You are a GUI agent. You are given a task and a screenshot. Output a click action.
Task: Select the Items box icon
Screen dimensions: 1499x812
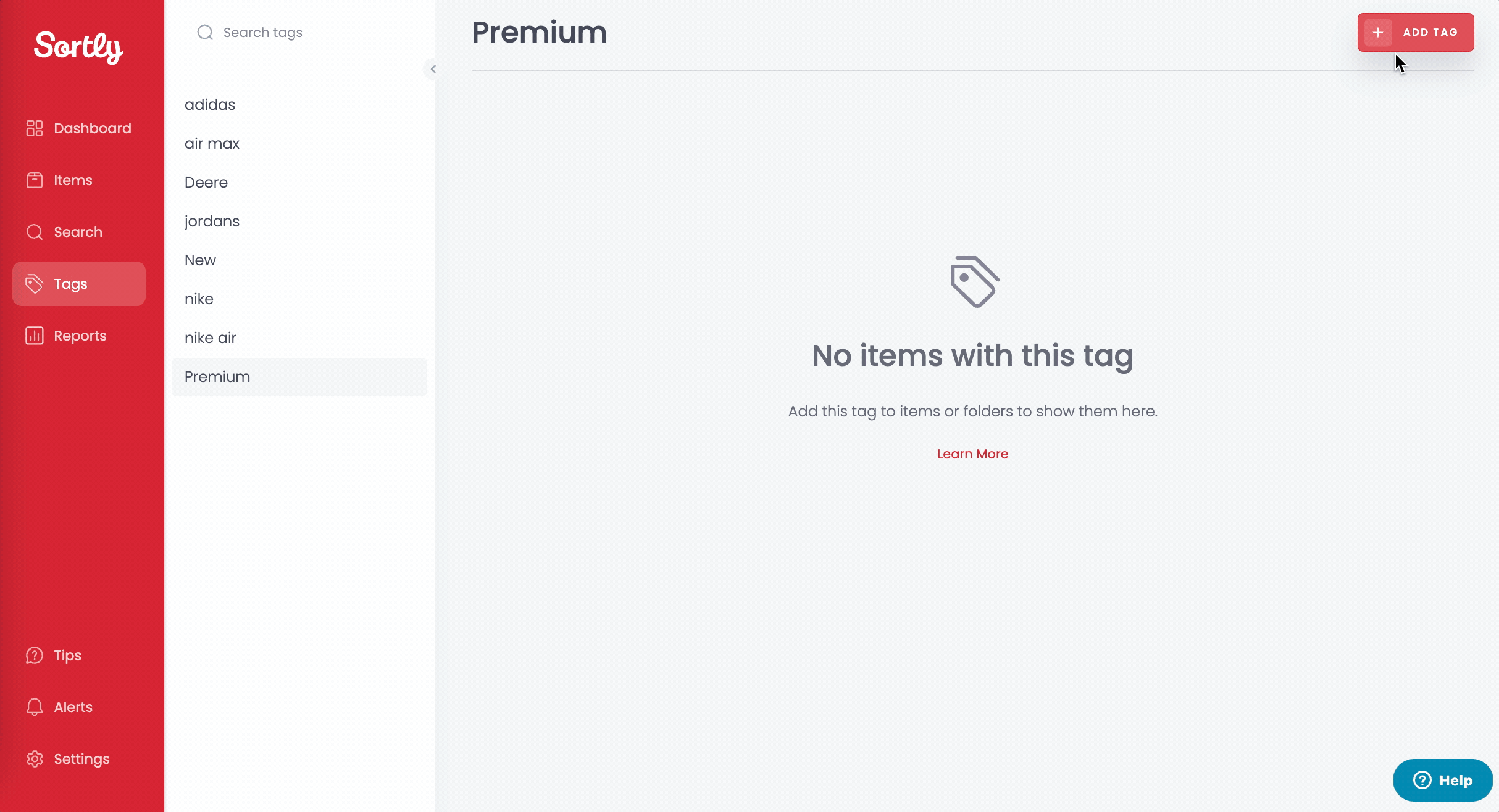point(35,180)
